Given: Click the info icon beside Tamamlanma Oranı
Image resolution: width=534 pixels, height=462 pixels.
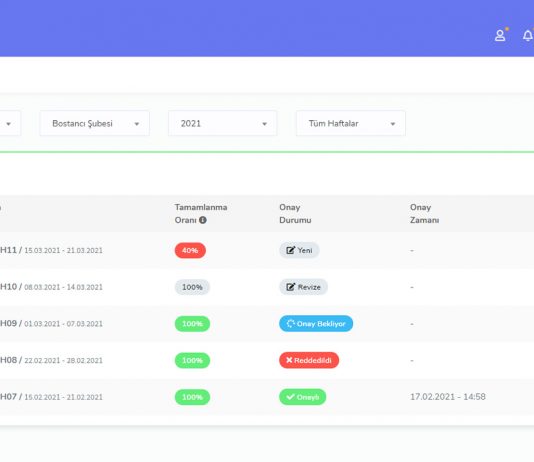Looking at the screenshot, I should (x=203, y=220).
